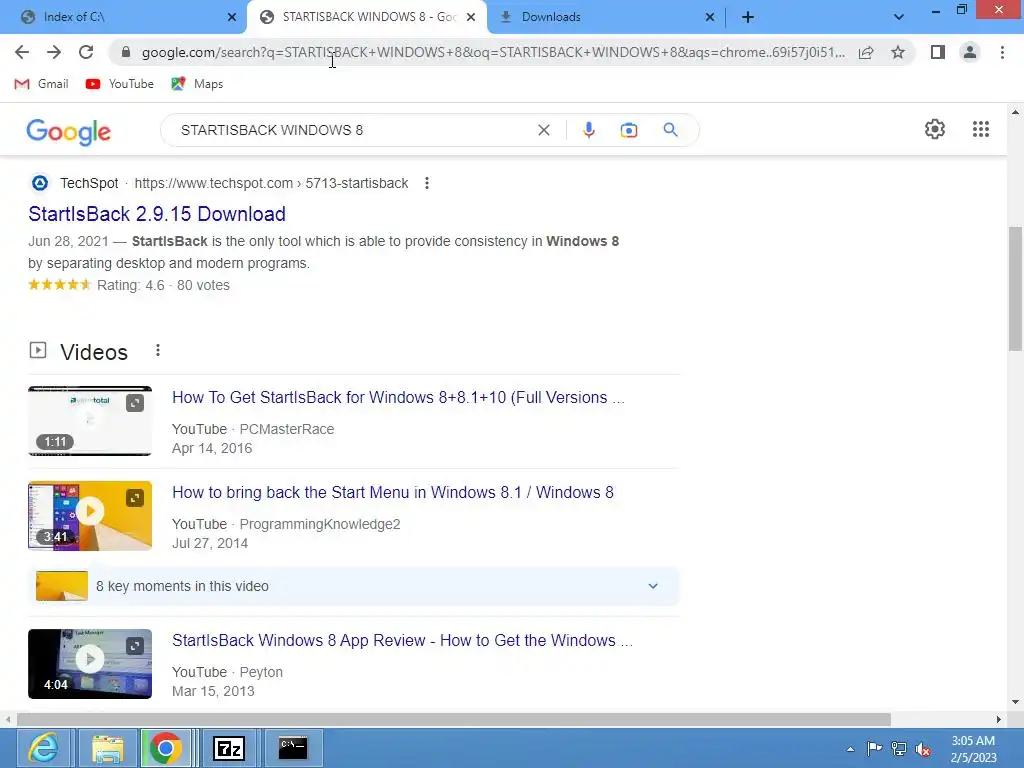Open the Chrome three-dot menu
Image resolution: width=1024 pixels, height=768 pixels.
click(1002, 52)
